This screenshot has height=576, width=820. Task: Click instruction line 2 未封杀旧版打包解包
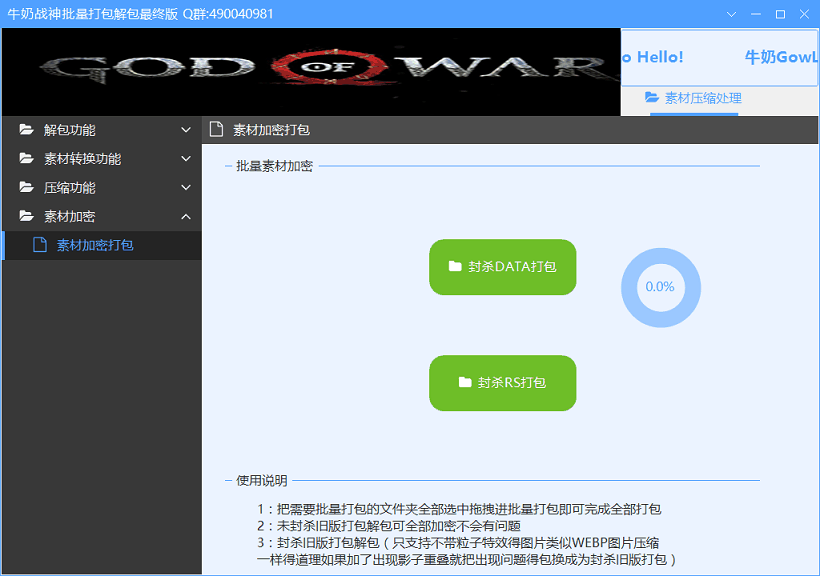[389, 526]
